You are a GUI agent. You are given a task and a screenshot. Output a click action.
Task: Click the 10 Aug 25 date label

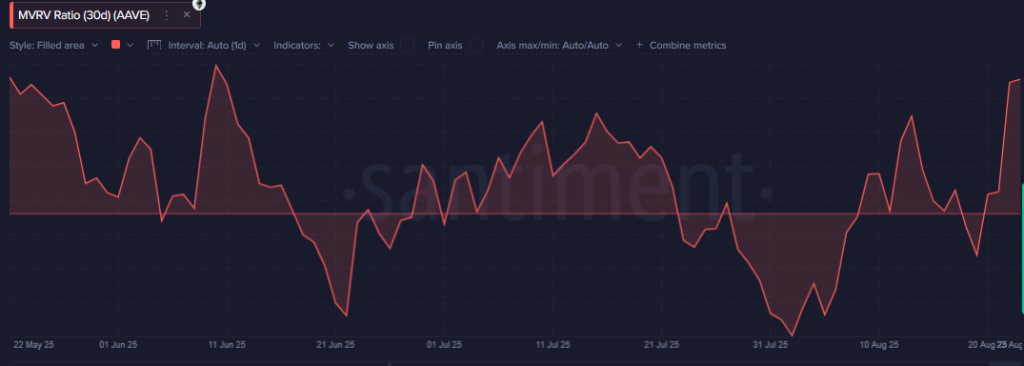click(879, 344)
